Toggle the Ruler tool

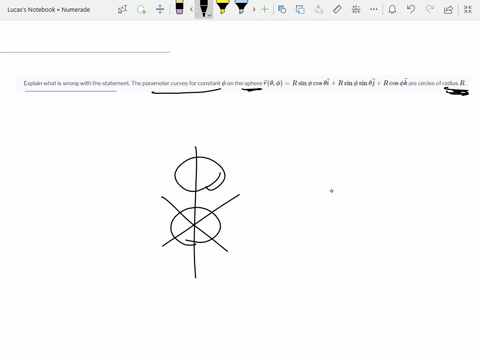(337, 9)
